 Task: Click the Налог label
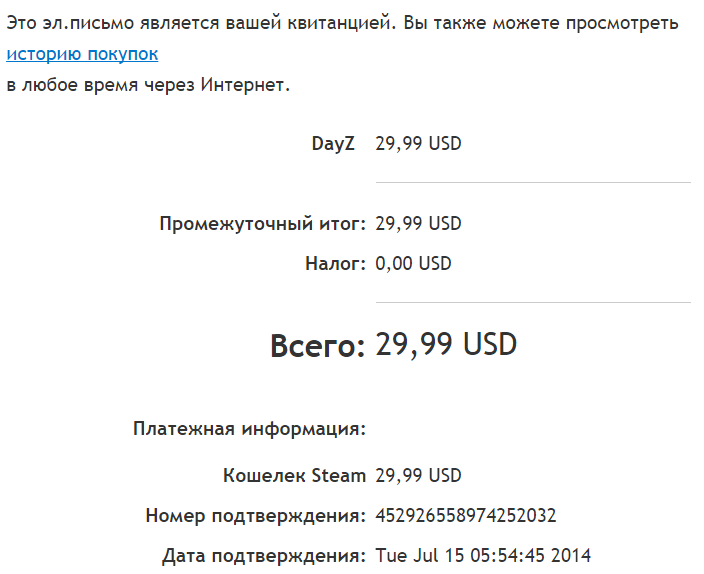[x=336, y=264]
